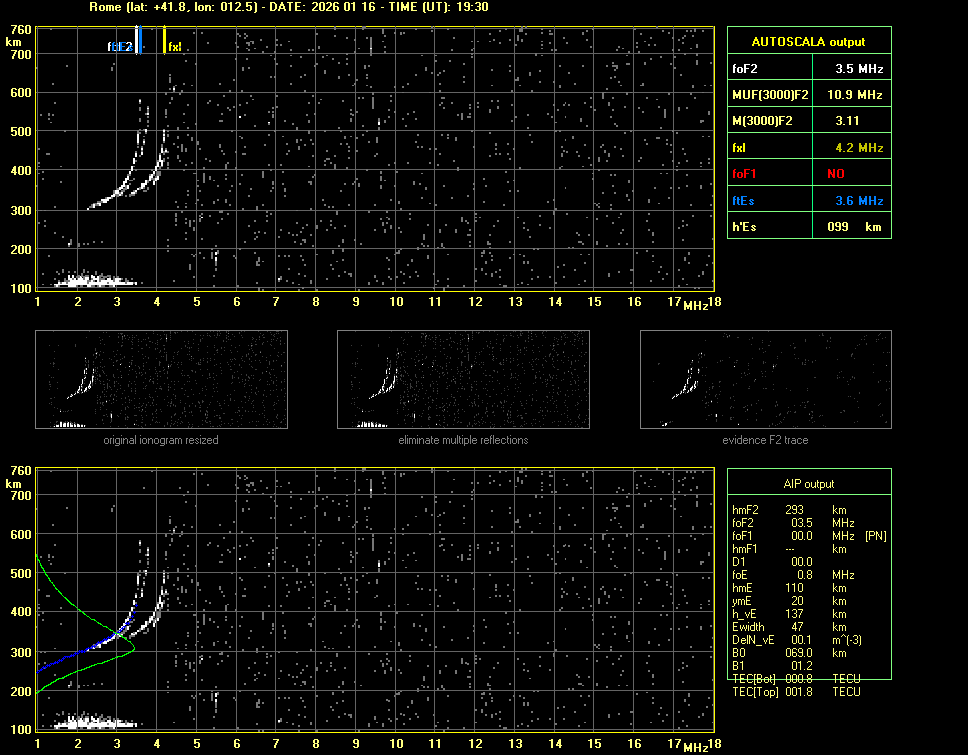Click the yellow fxI marker label
The image size is (968, 755).
(x=174, y=47)
